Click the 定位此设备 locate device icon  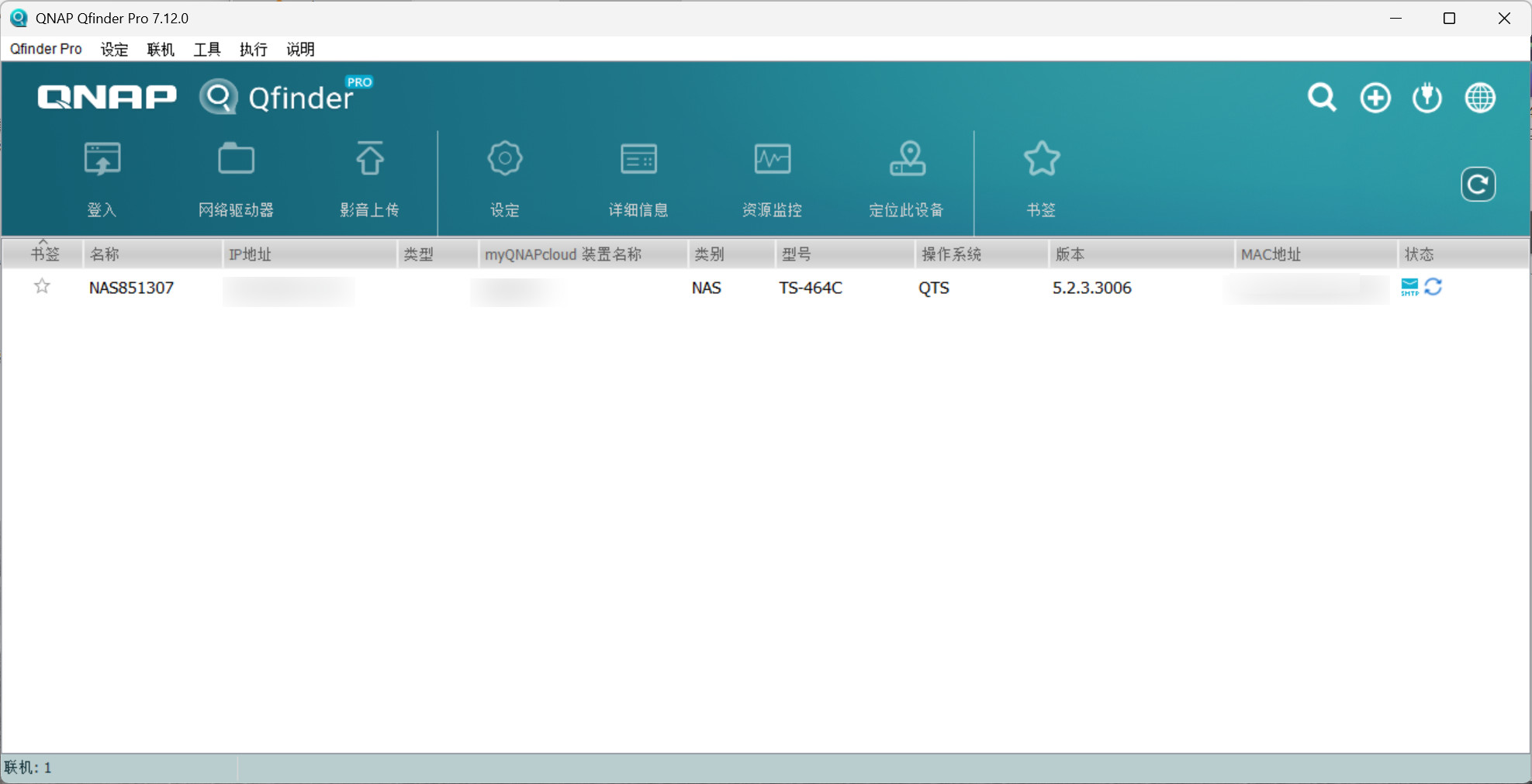click(x=907, y=159)
